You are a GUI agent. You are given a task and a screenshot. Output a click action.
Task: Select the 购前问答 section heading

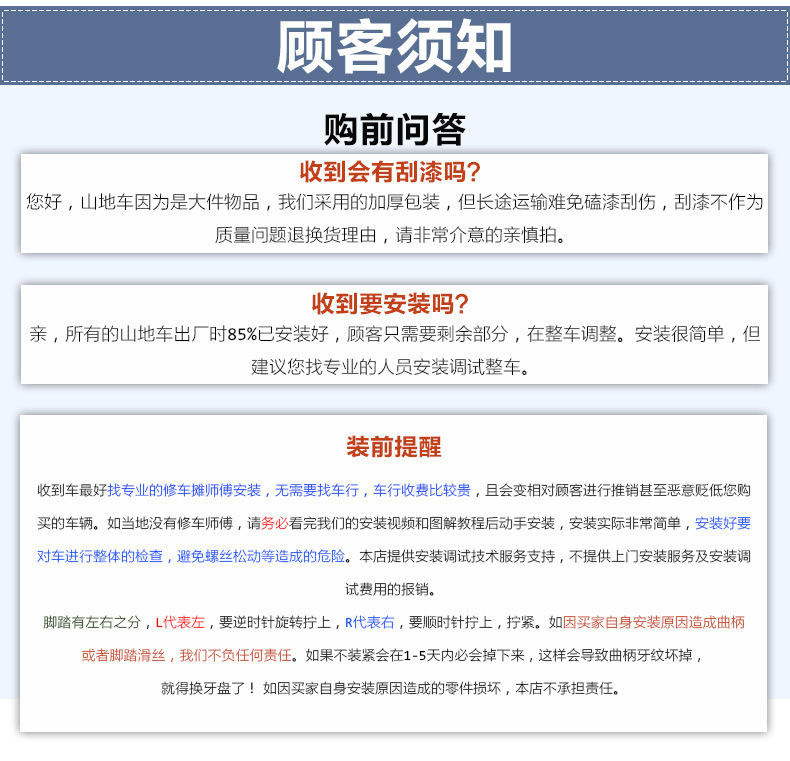click(x=394, y=129)
